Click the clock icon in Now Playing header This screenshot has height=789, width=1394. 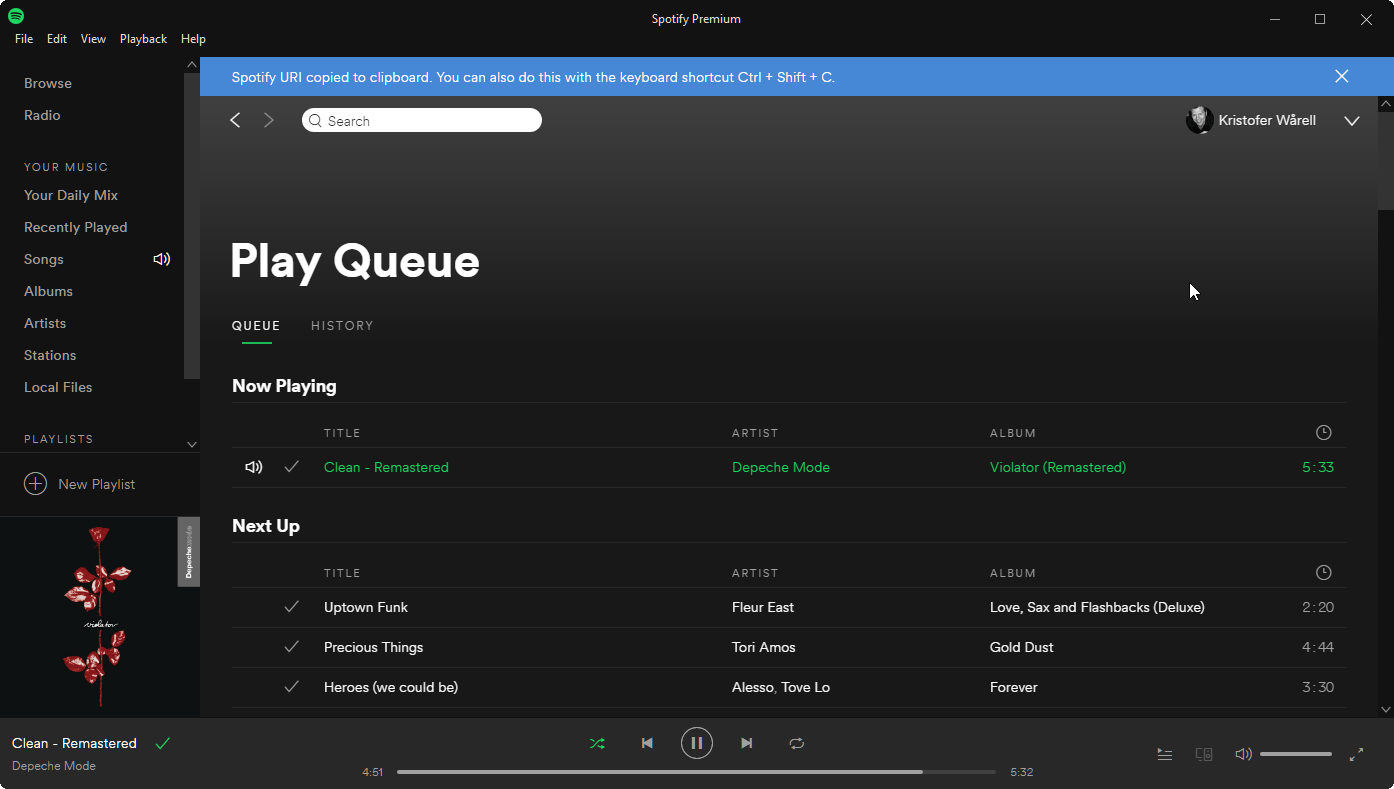pos(1324,433)
